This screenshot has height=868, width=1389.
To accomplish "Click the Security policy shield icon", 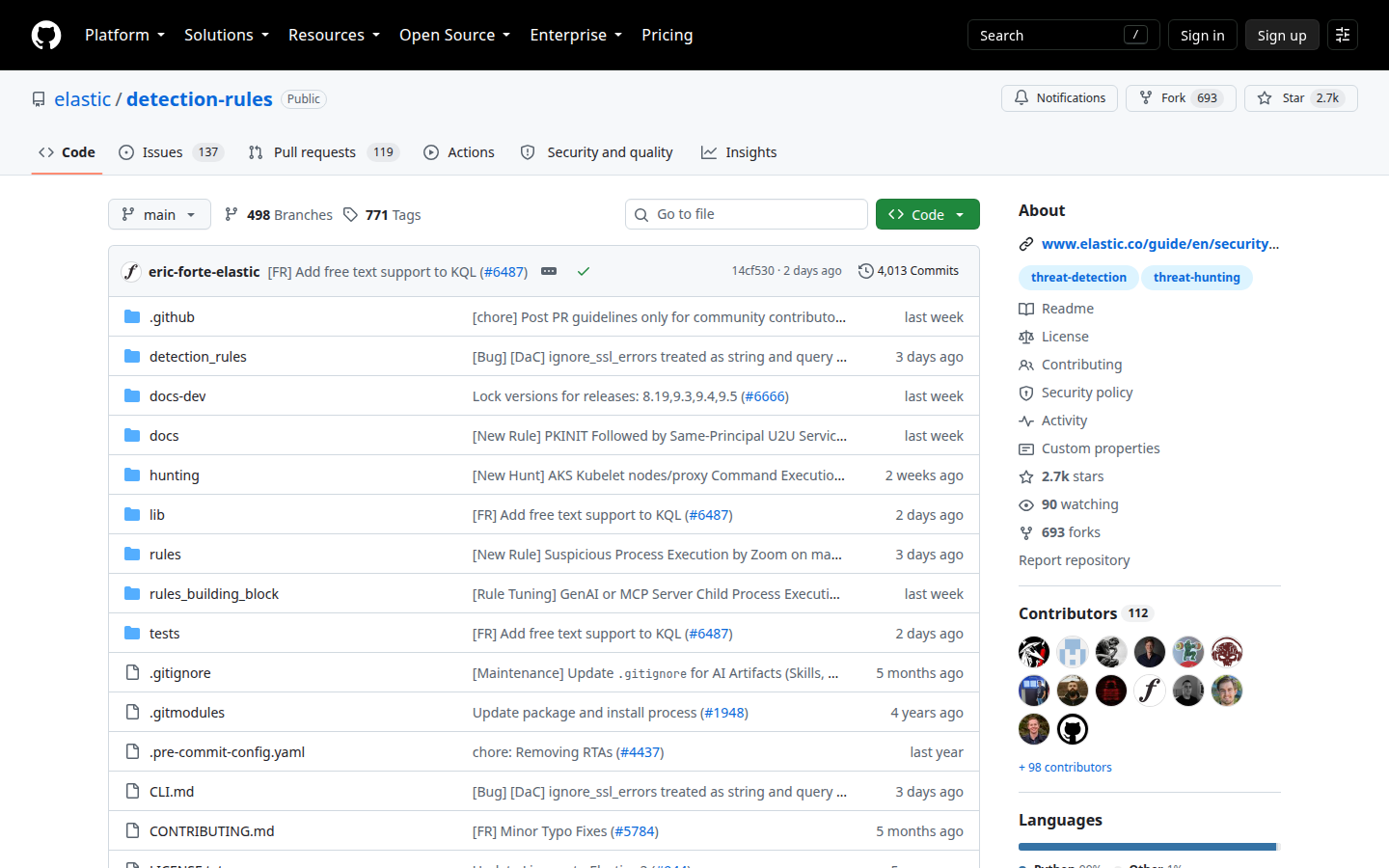I will click(1026, 393).
